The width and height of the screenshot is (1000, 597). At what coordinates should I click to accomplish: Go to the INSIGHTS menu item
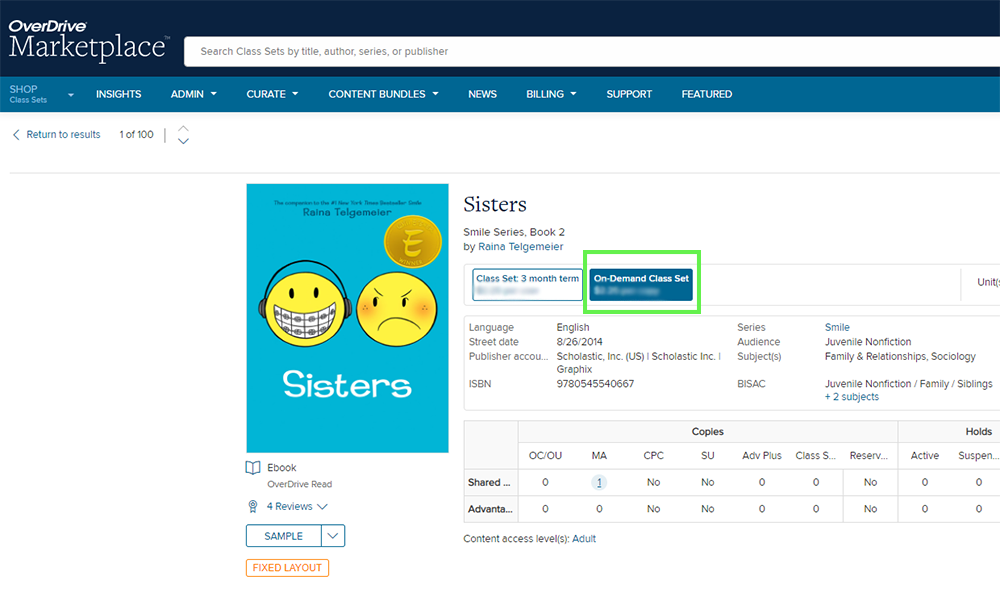click(x=119, y=94)
